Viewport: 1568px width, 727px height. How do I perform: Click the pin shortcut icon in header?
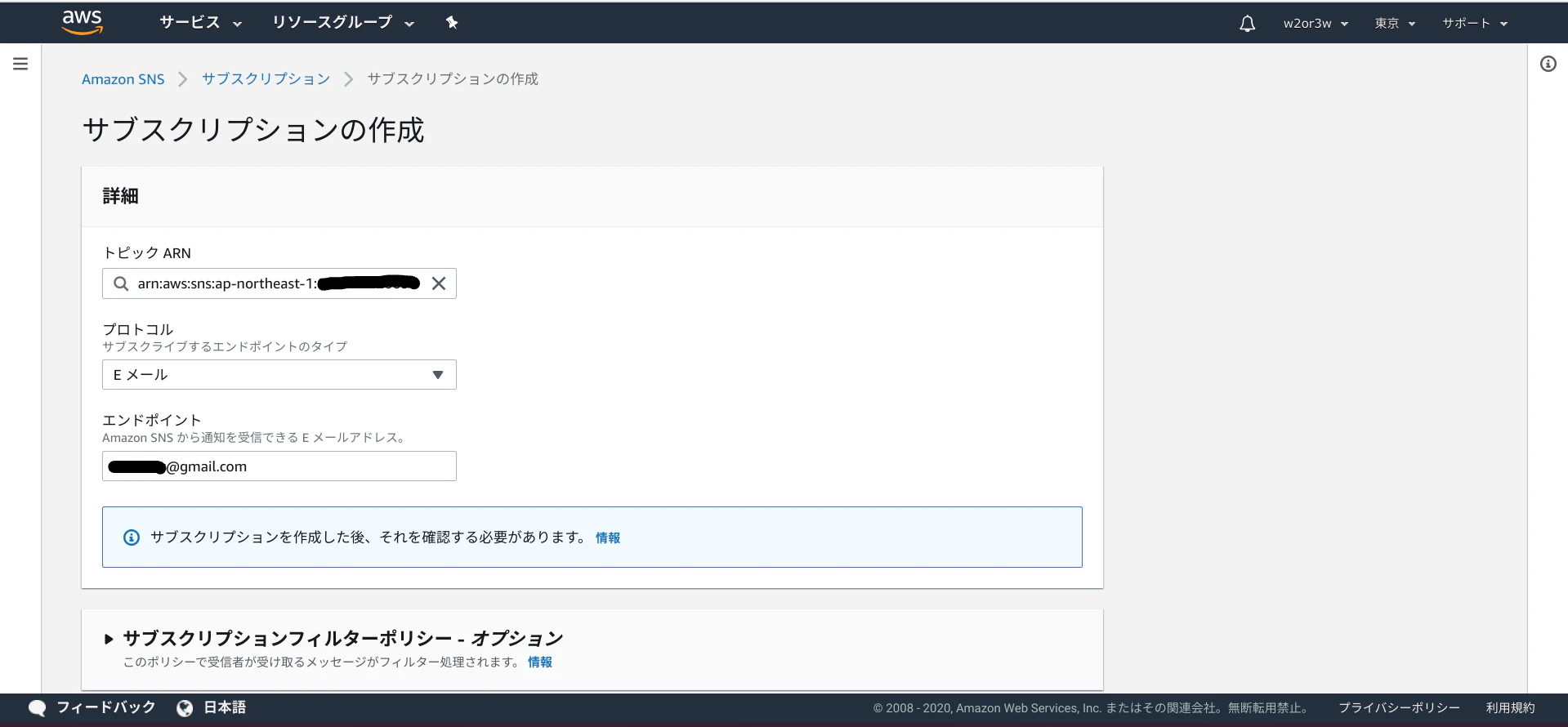tap(452, 23)
